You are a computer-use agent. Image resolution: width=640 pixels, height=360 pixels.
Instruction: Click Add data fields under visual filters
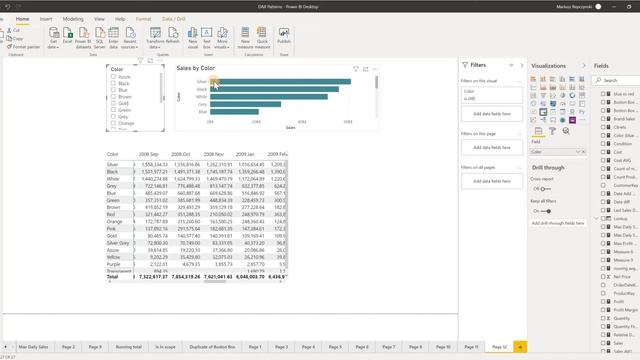(x=492, y=114)
